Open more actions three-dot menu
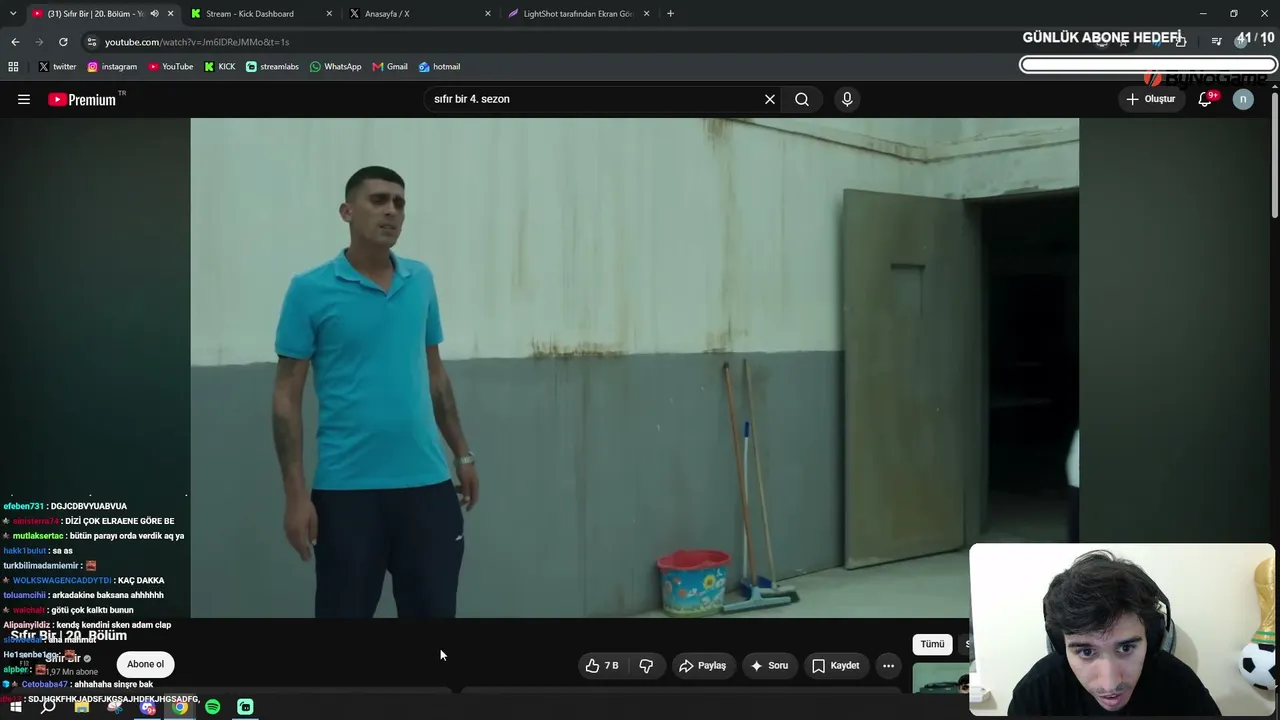This screenshot has height=720, width=1280. coord(888,665)
